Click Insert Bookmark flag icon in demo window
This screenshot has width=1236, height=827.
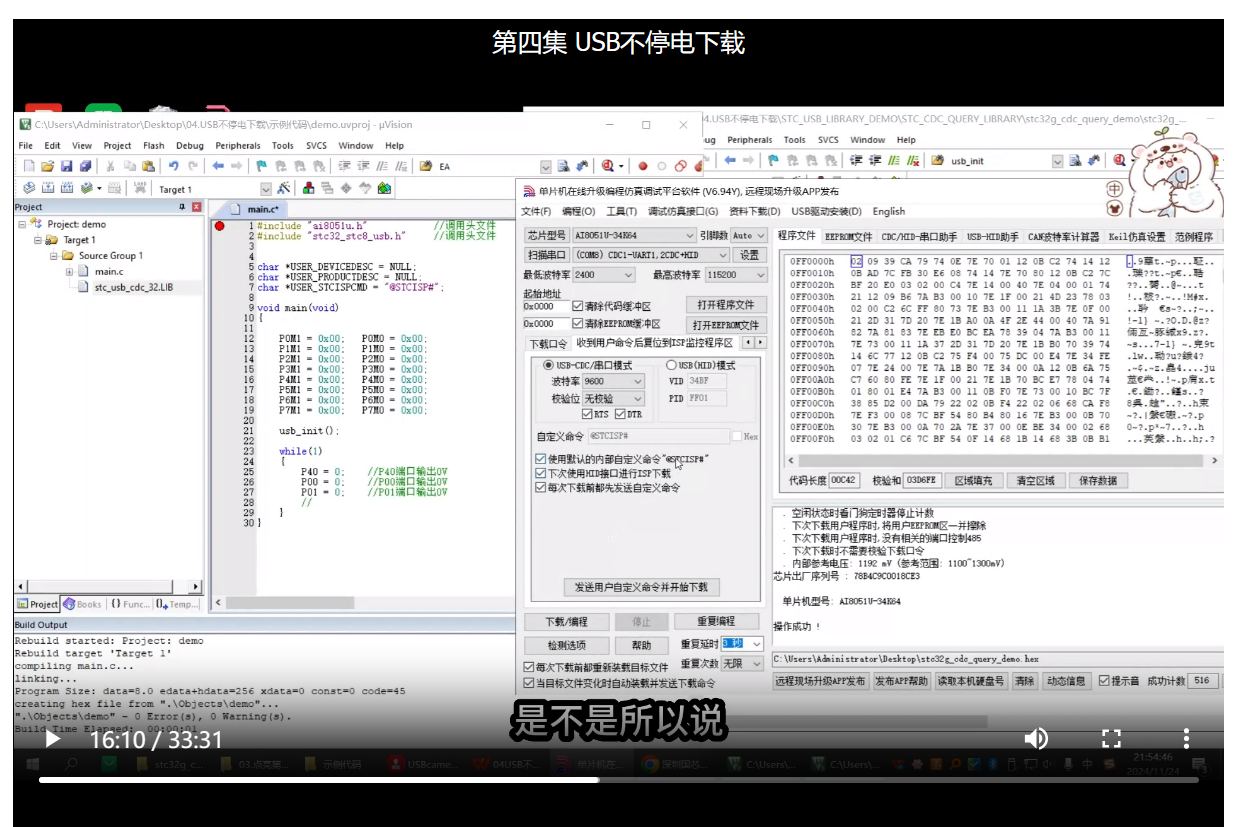(x=262, y=166)
